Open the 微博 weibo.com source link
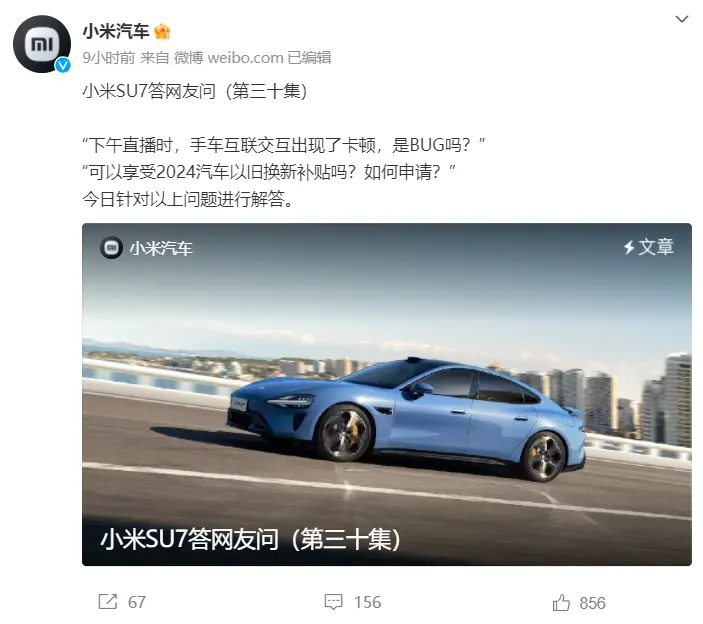This screenshot has width=703, height=624. [229, 58]
